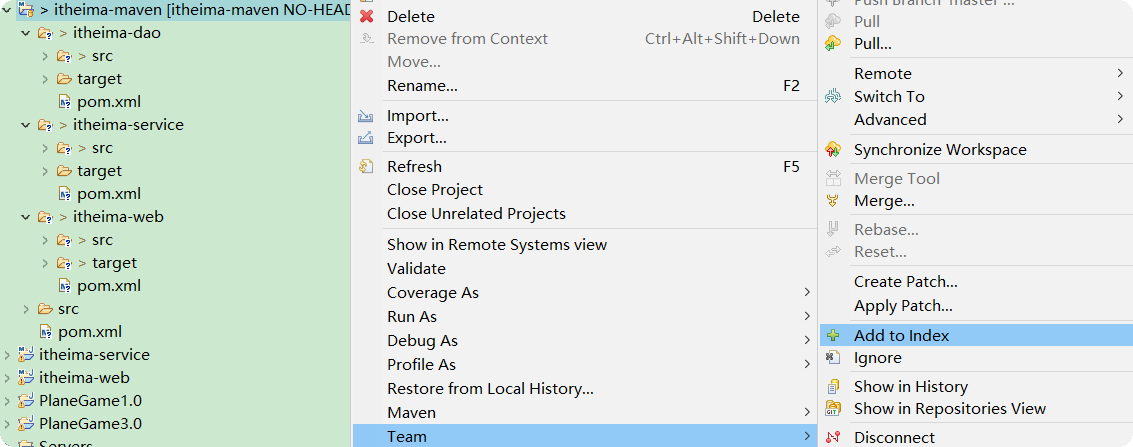Image resolution: width=1133 pixels, height=447 pixels.
Task: Open the Remote submenu
Action: (882, 73)
